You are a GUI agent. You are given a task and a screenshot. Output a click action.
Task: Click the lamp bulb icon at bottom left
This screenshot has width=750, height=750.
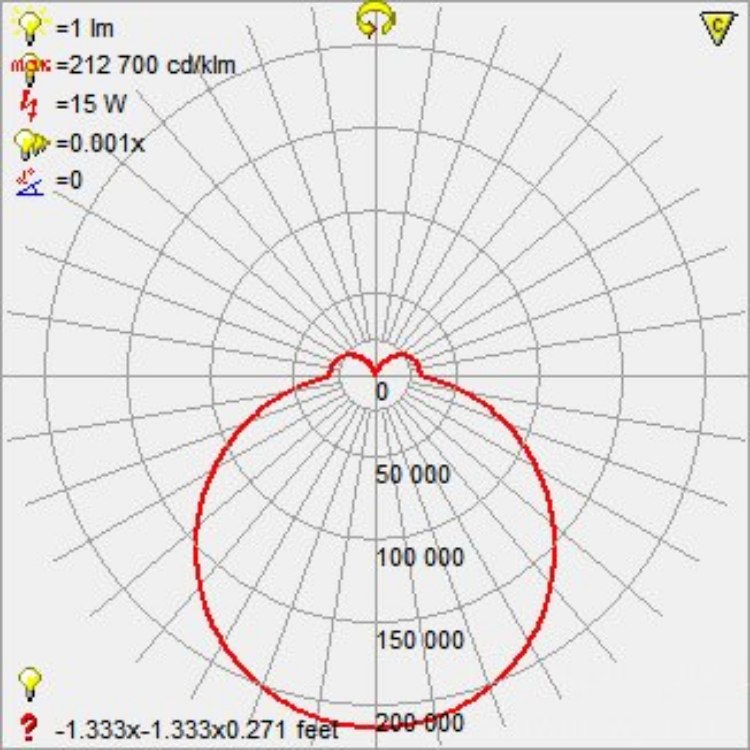[x=31, y=684]
